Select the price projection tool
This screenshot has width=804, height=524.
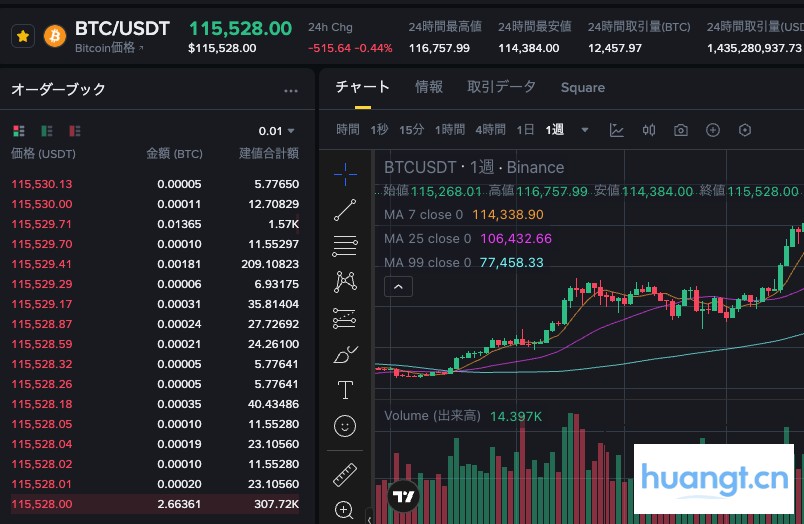345,318
